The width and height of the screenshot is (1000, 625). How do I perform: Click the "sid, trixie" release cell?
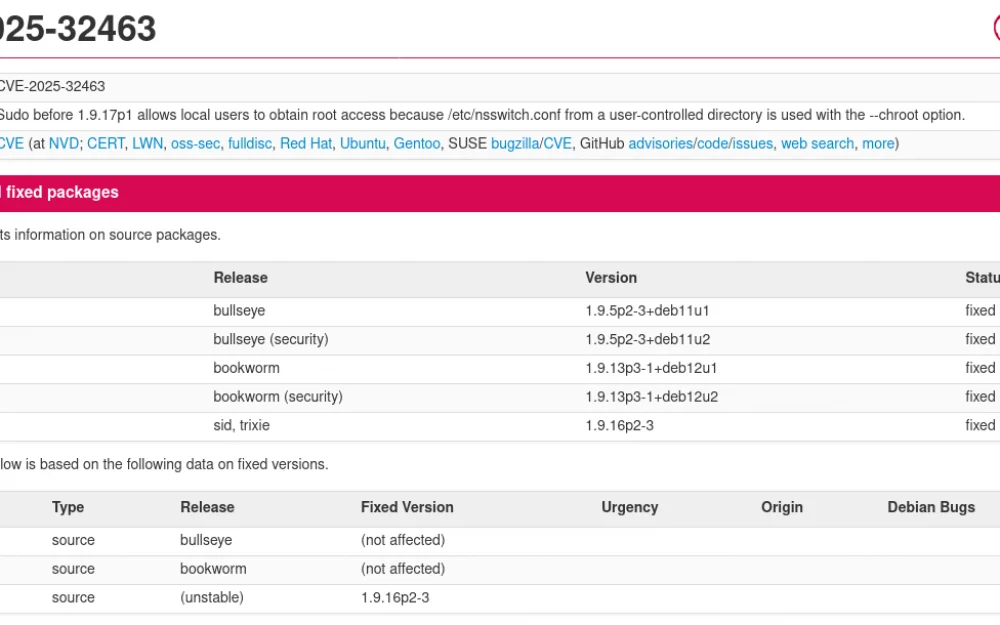pyautogui.click(x=242, y=425)
